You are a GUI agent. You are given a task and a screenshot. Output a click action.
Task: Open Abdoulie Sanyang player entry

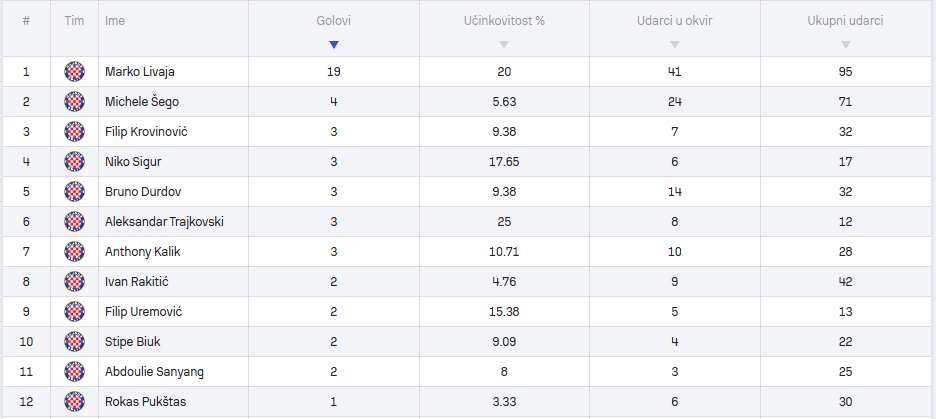[155, 372]
